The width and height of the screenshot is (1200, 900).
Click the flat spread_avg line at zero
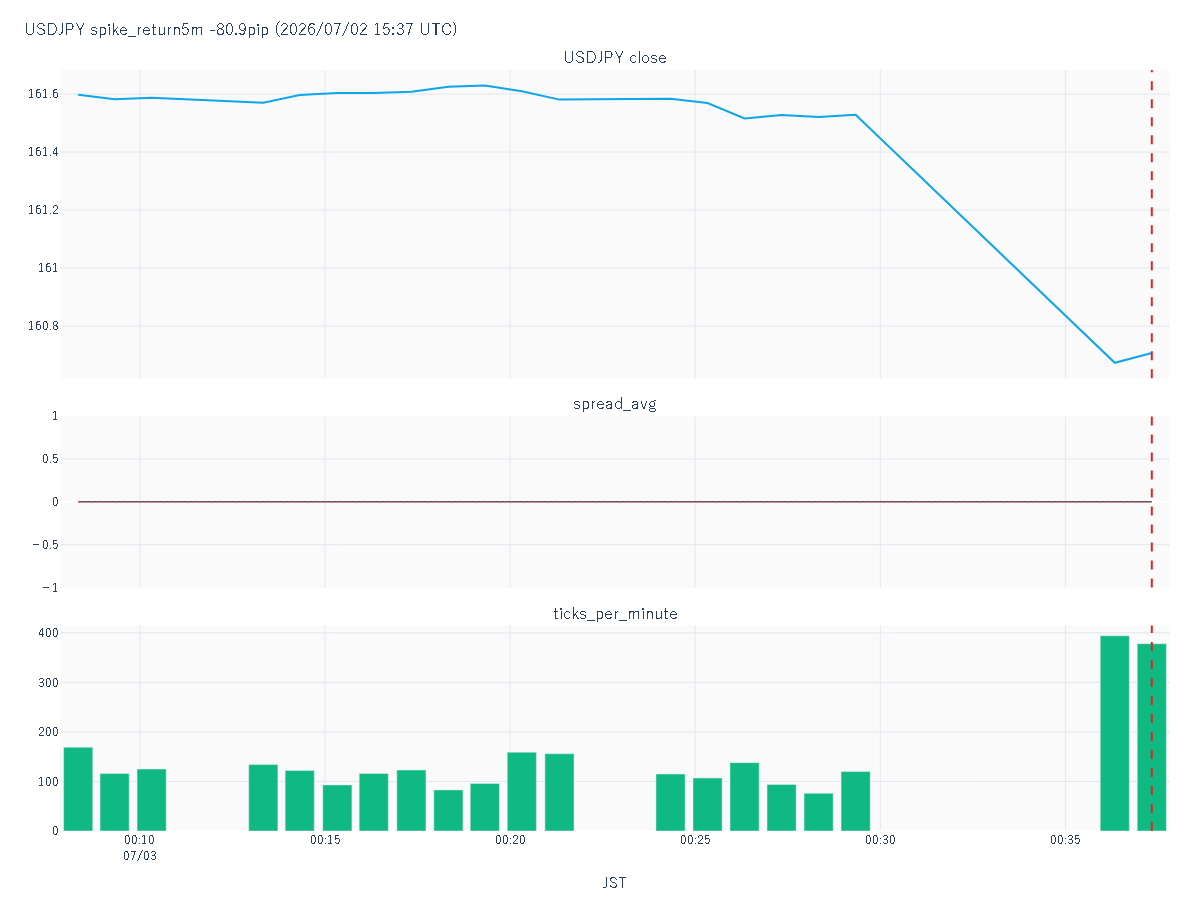(615, 502)
